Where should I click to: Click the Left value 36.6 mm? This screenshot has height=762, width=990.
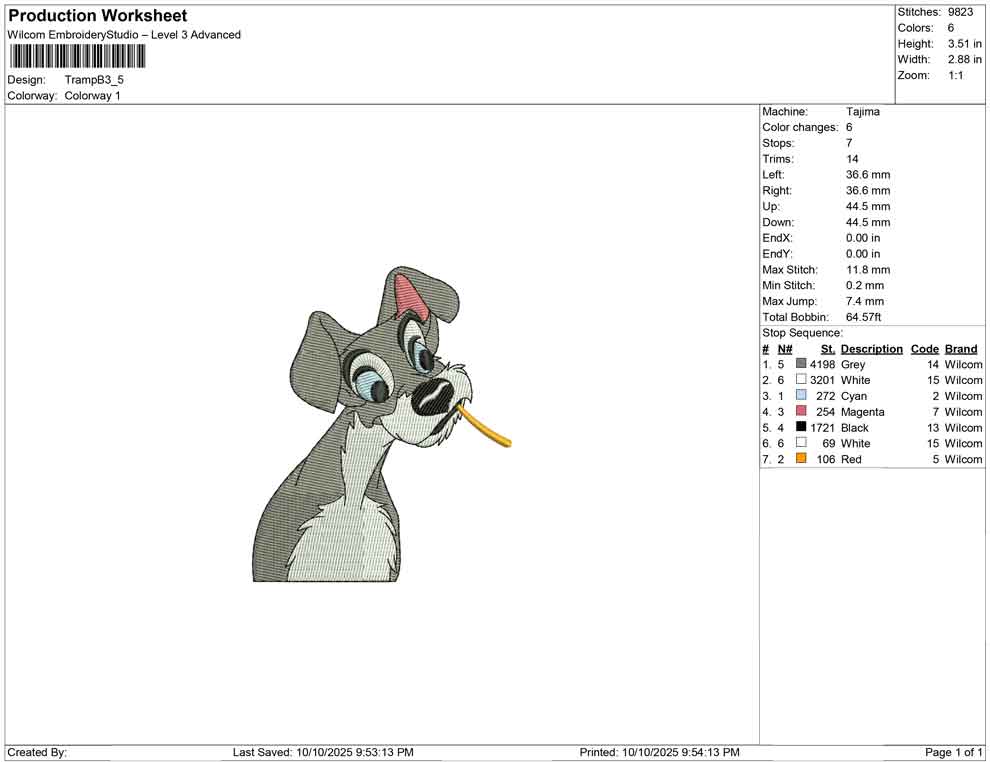coord(868,174)
